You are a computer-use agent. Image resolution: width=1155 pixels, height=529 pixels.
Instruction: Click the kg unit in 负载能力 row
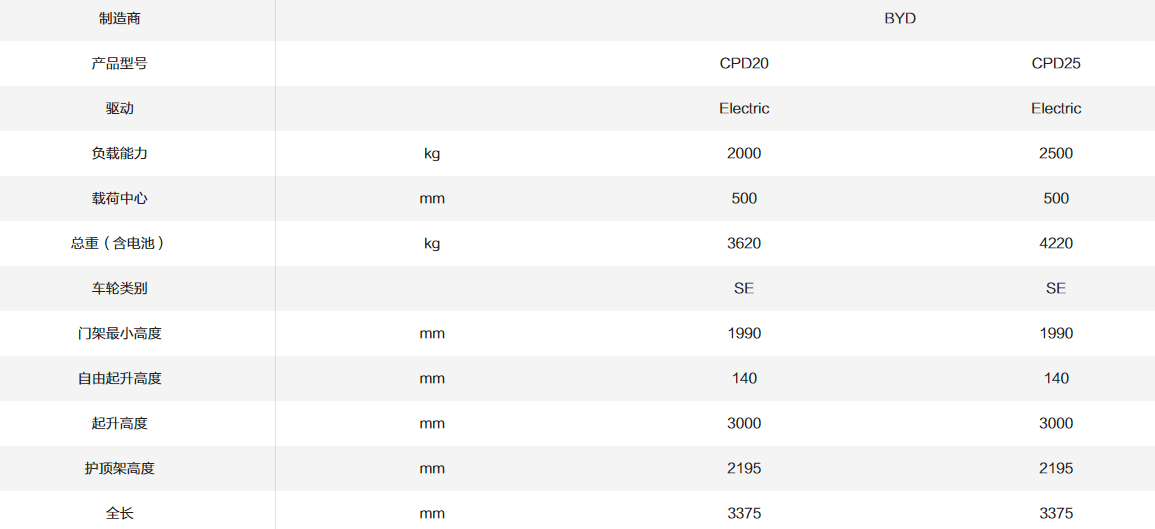coord(432,153)
